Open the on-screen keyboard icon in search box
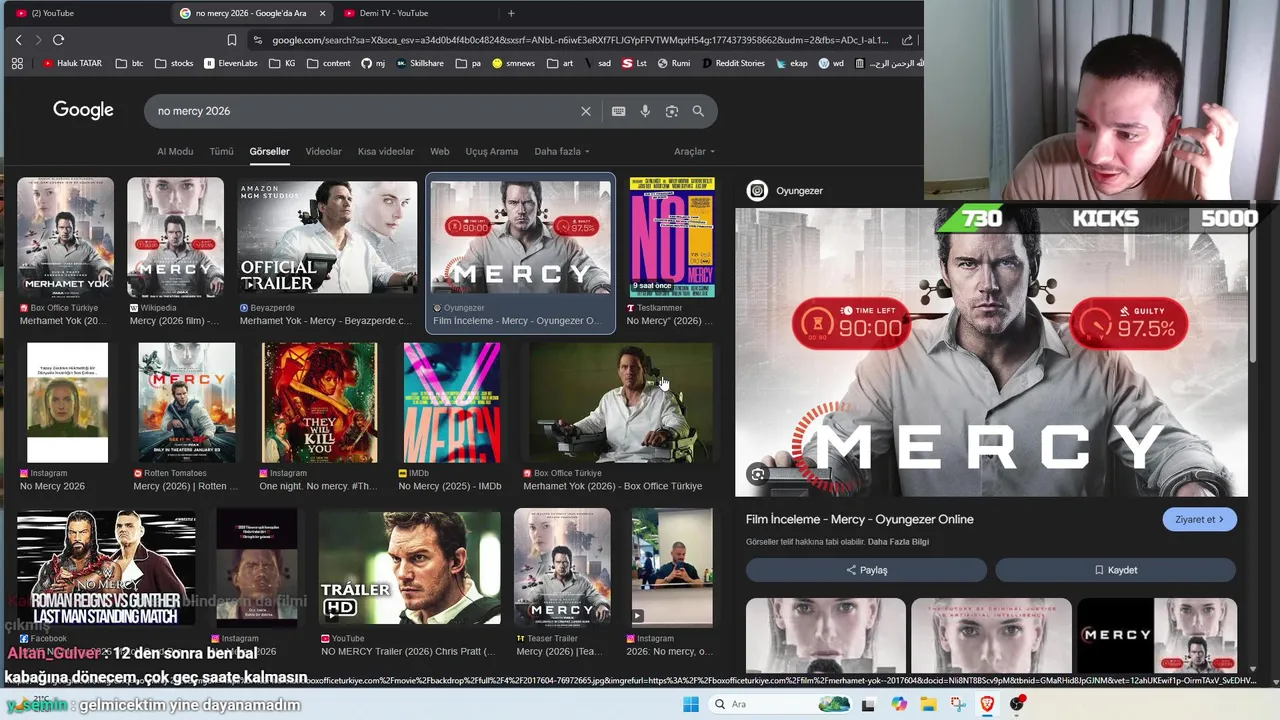 [618, 111]
